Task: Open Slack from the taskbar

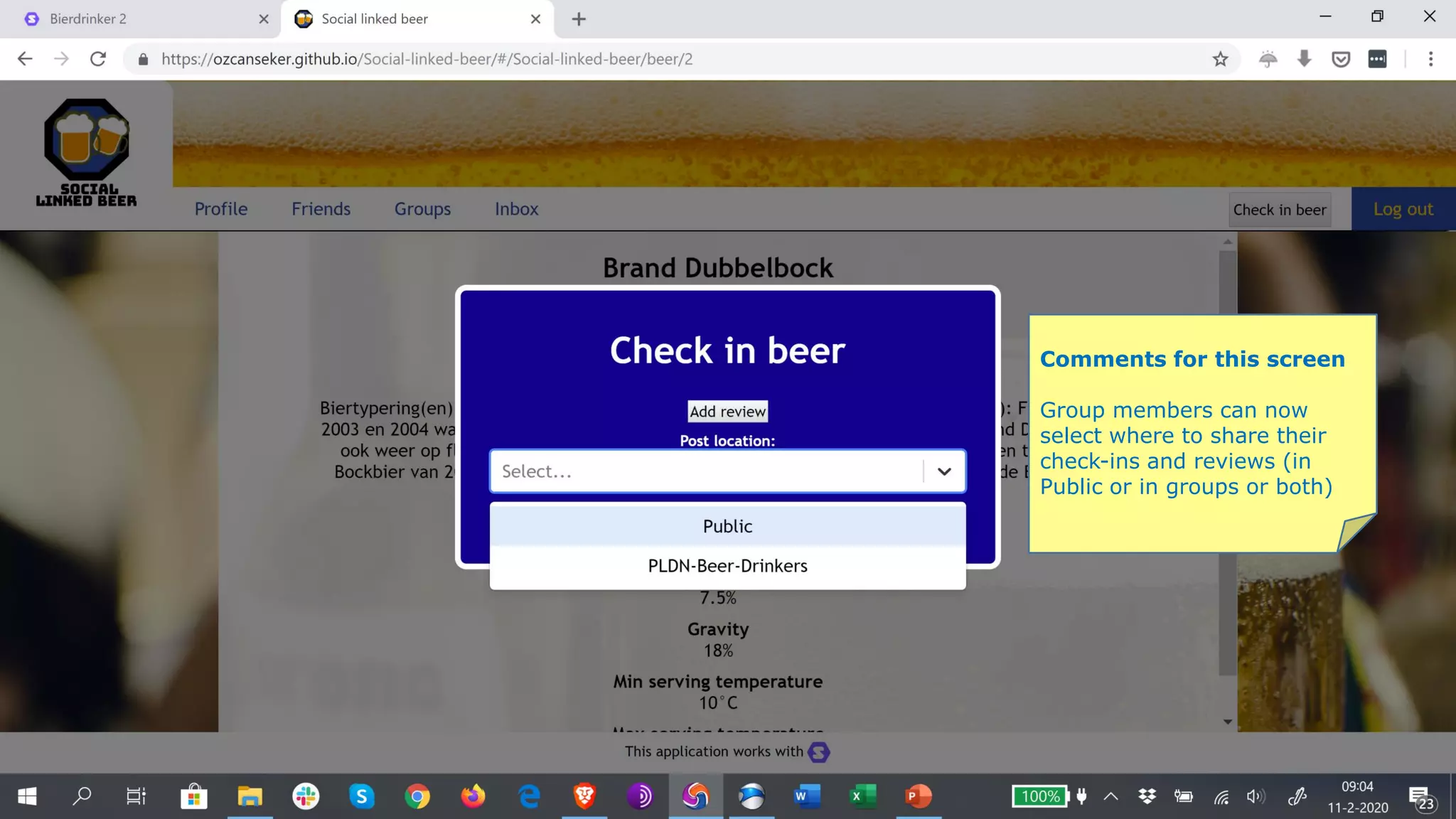Action: [306, 796]
